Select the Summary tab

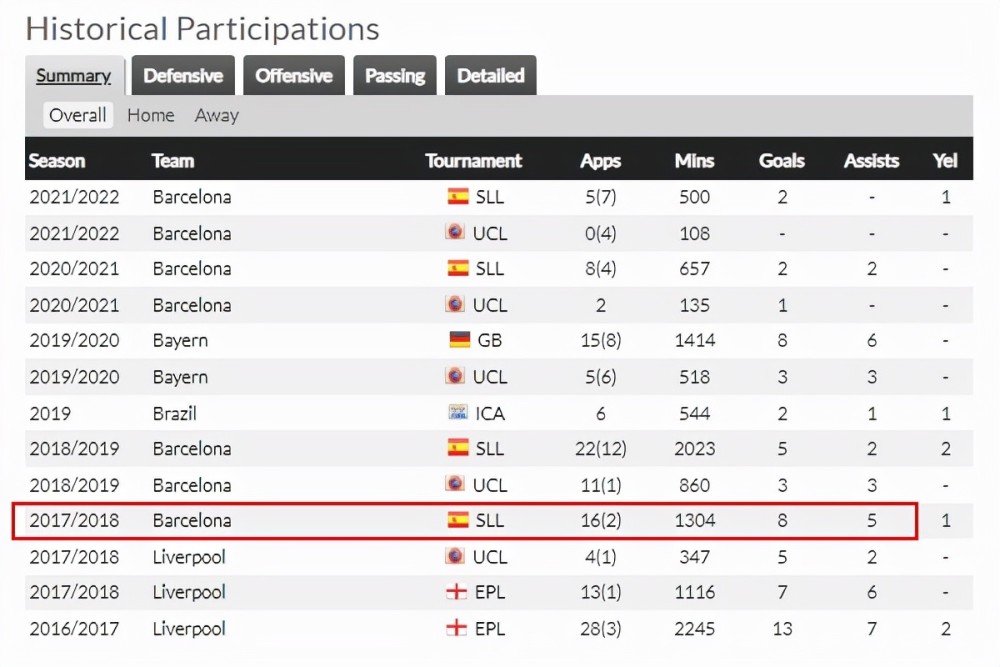click(74, 75)
